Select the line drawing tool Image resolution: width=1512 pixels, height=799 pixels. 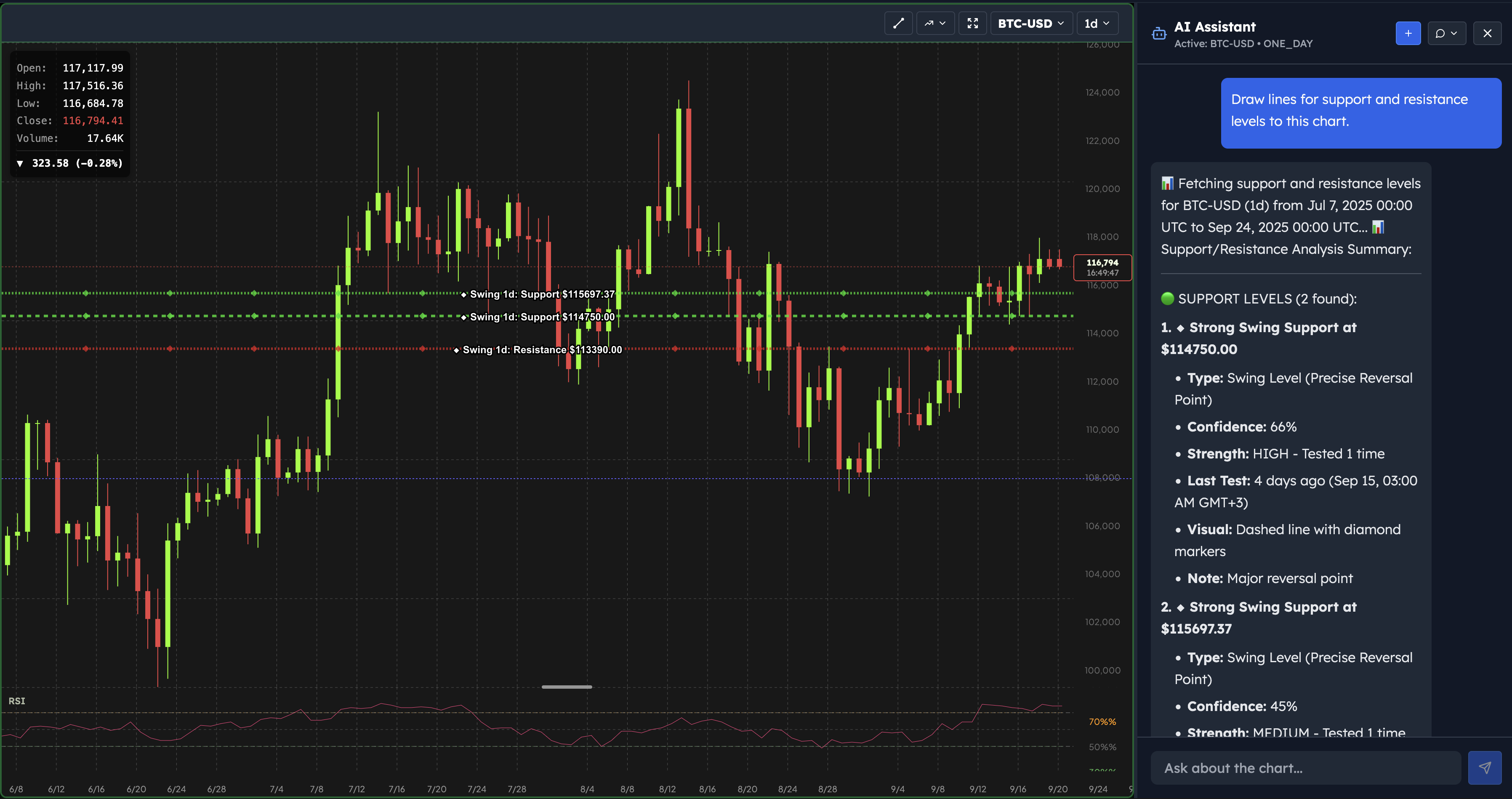pyautogui.click(x=898, y=24)
